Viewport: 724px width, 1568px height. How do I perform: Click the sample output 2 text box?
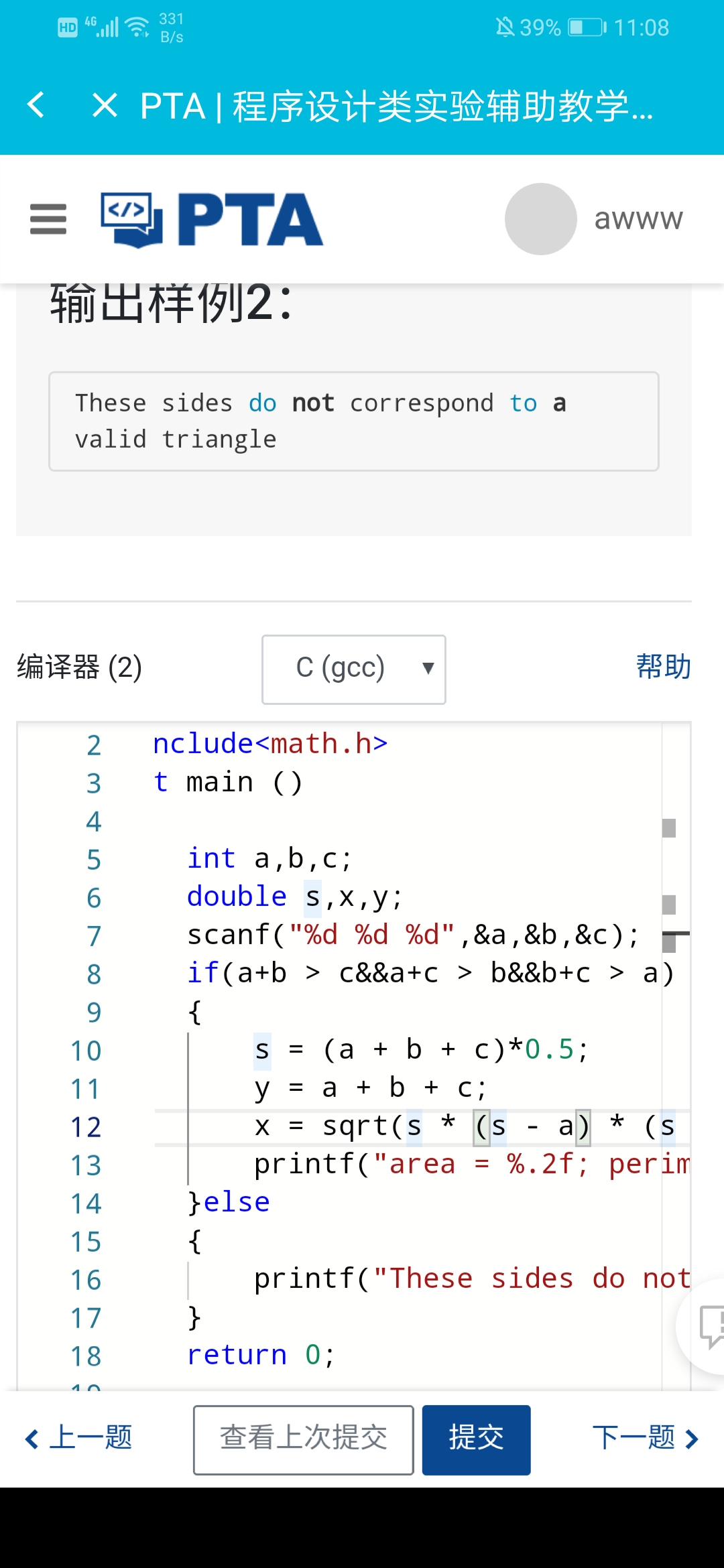click(353, 421)
